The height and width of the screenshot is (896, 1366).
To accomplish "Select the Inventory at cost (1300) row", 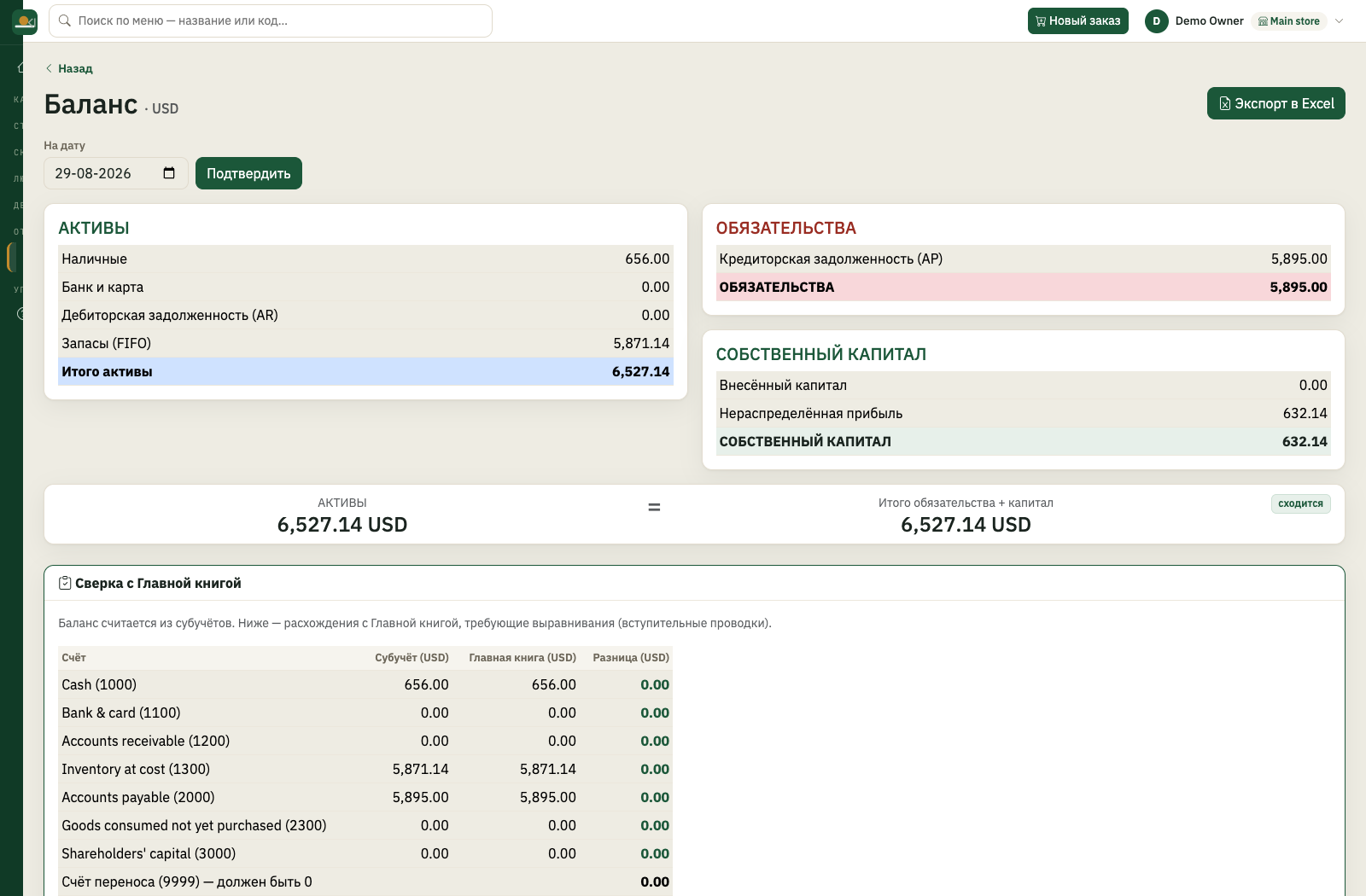I will coord(365,769).
